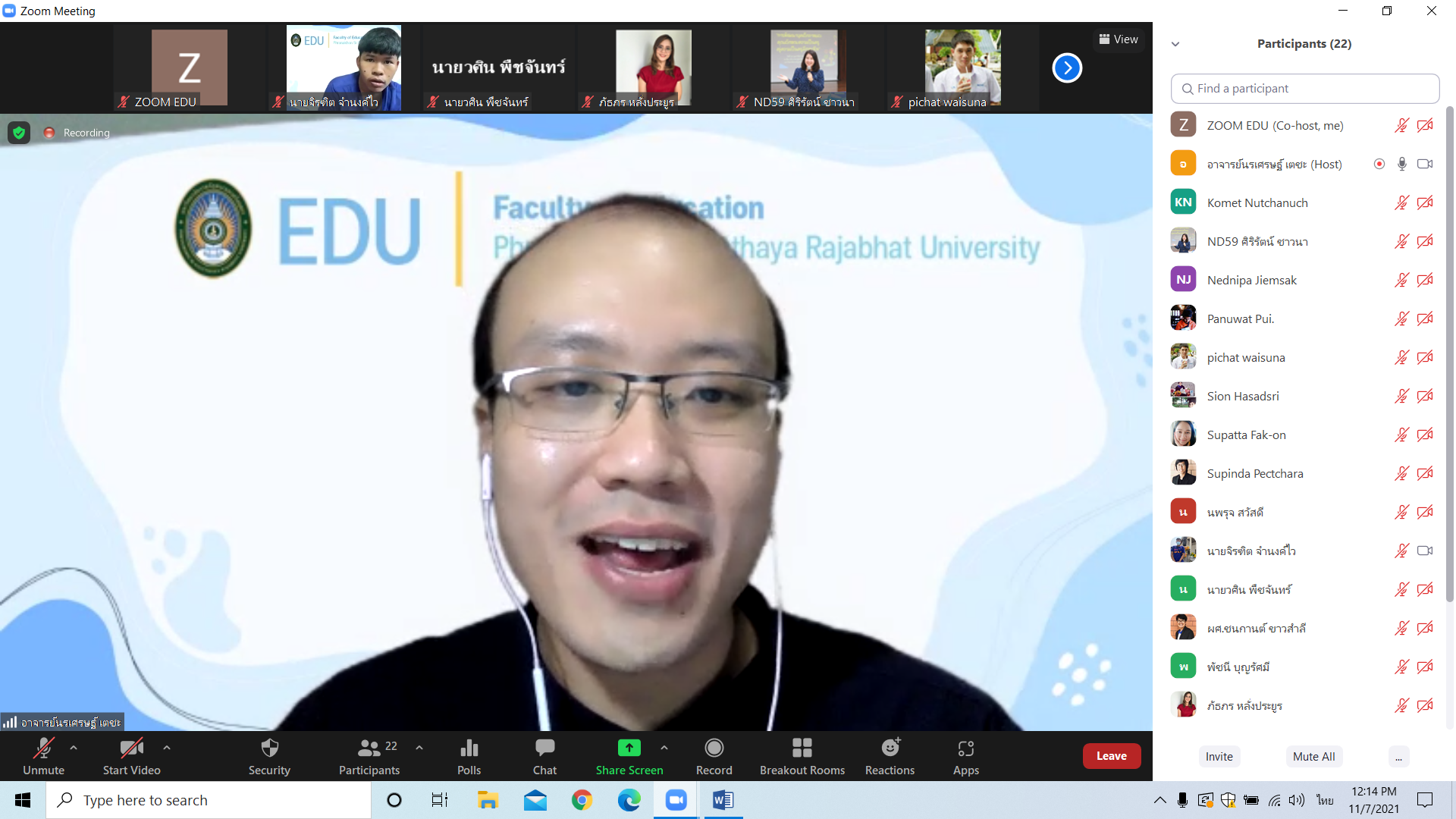Open Windows Start menu

[x=23, y=800]
